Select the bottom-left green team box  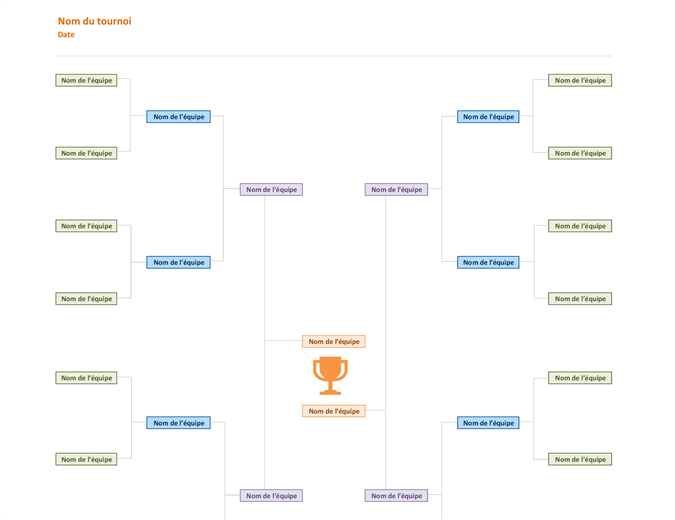coord(86,459)
